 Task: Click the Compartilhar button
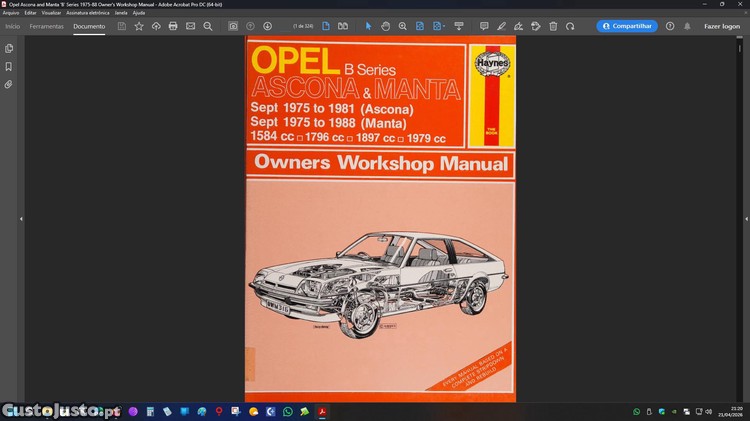[x=627, y=26]
